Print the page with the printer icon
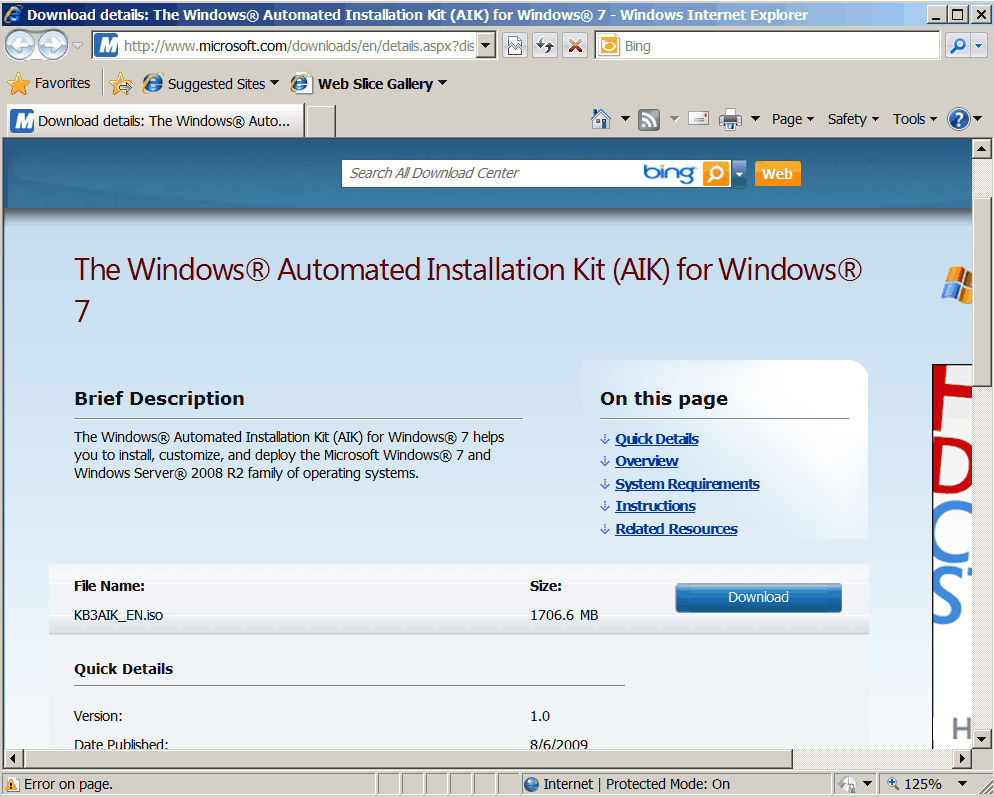Image resolution: width=994 pixels, height=797 pixels. (730, 119)
